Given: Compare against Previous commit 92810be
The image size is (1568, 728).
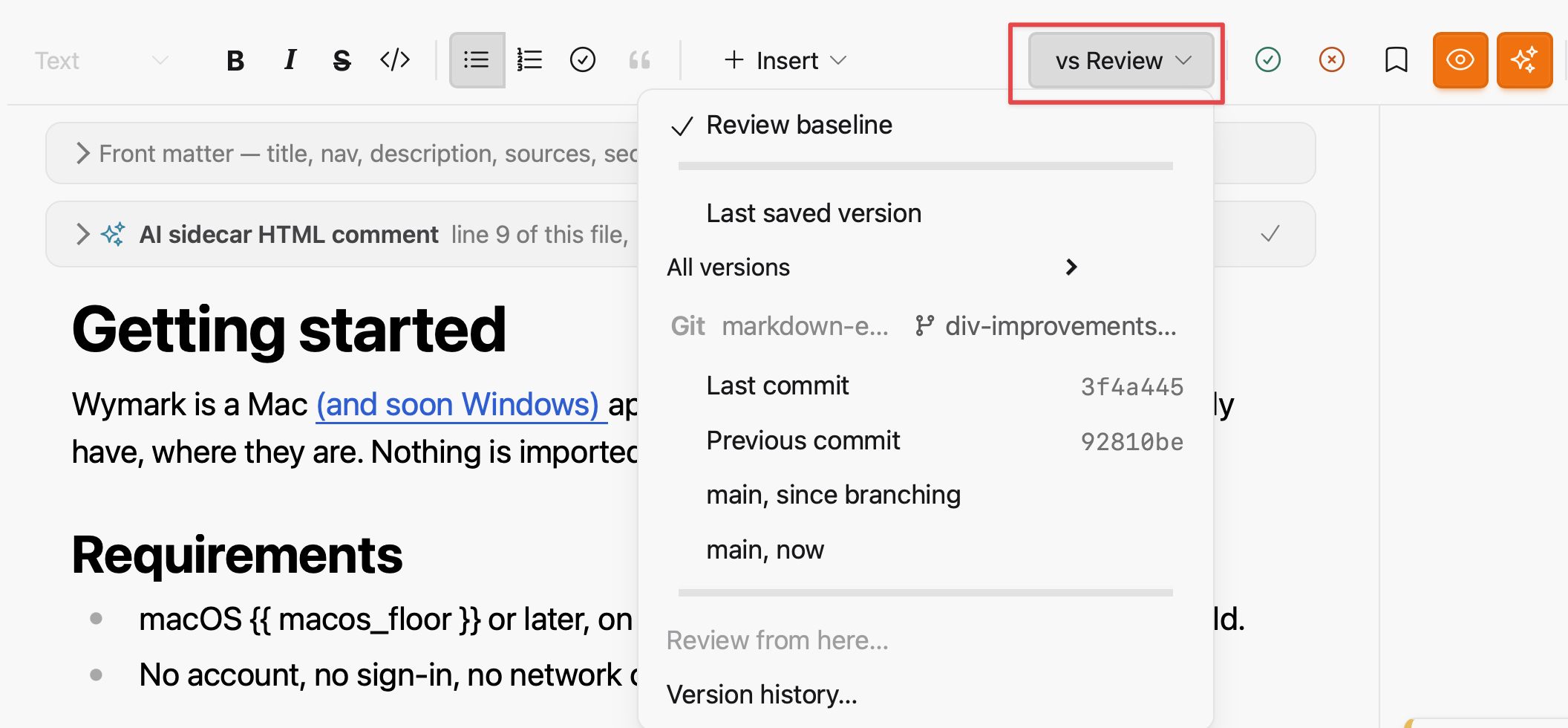Looking at the screenshot, I should [926, 441].
